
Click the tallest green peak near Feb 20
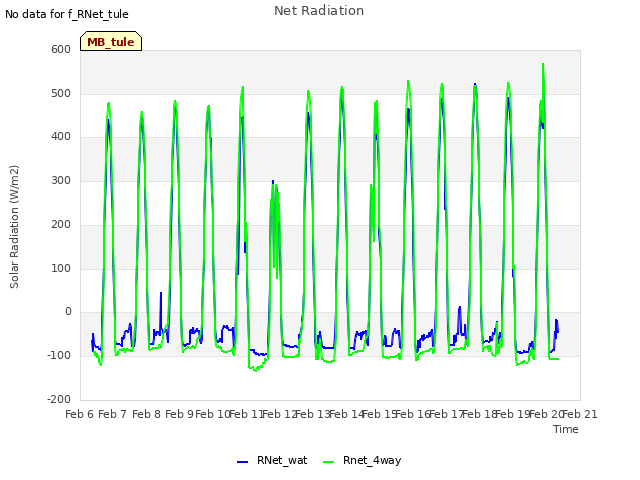click(543, 64)
